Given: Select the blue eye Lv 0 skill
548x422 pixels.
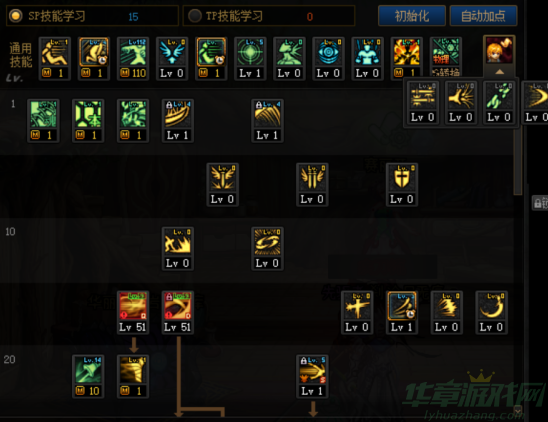Looking at the screenshot, I should (329, 58).
